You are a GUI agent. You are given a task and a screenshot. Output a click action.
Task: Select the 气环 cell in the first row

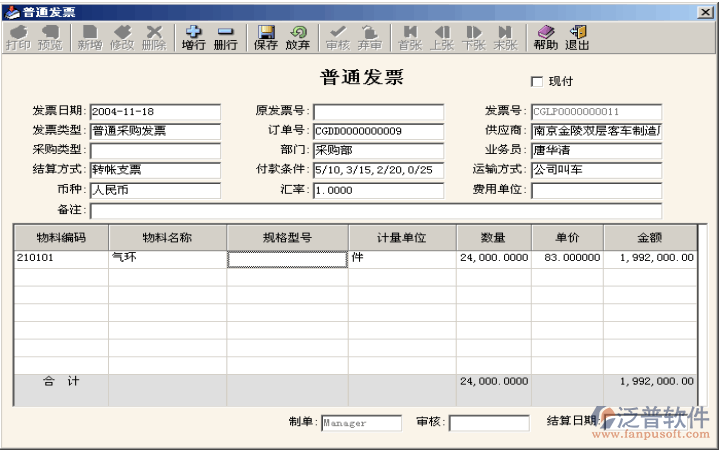point(167,258)
